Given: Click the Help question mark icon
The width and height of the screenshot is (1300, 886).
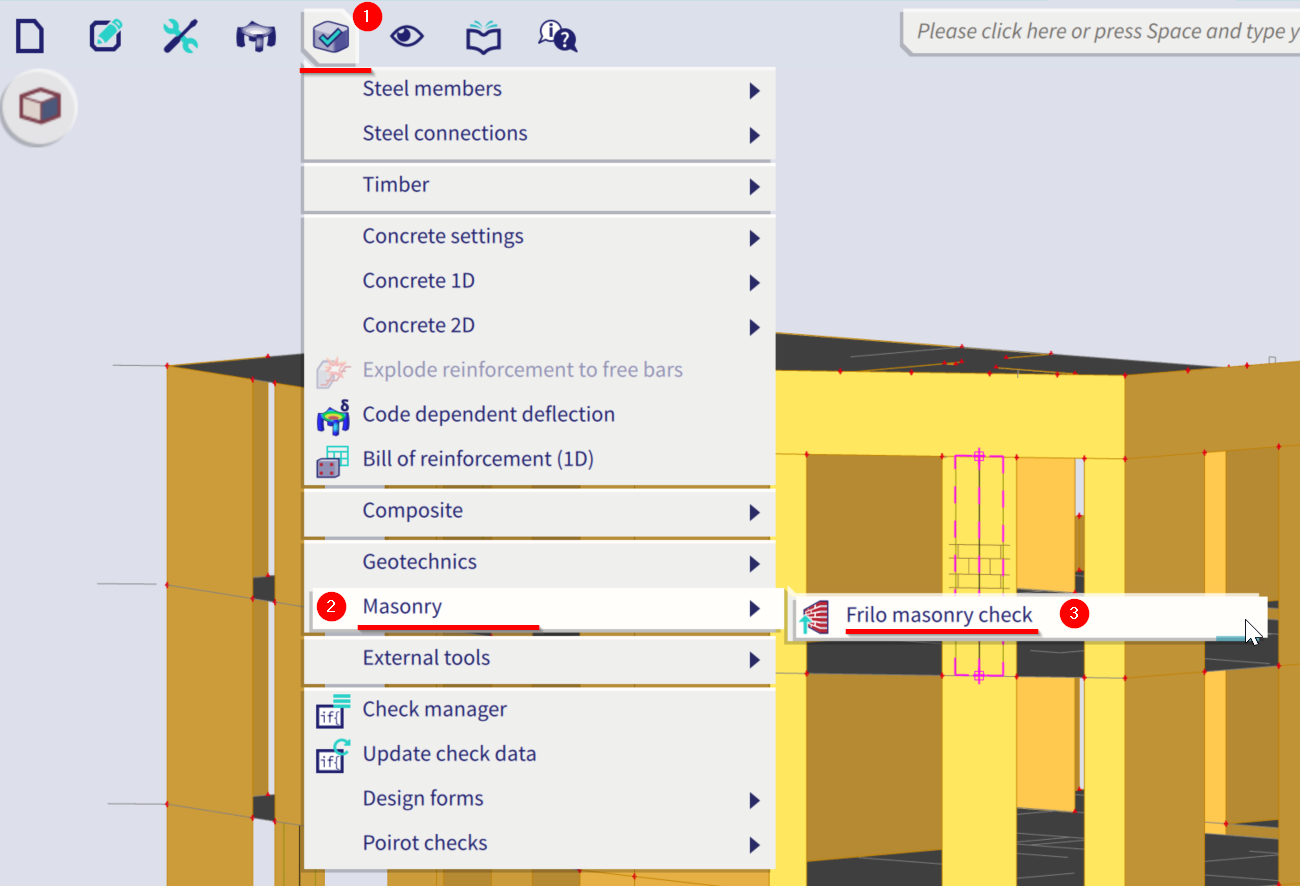Looking at the screenshot, I should (557, 35).
